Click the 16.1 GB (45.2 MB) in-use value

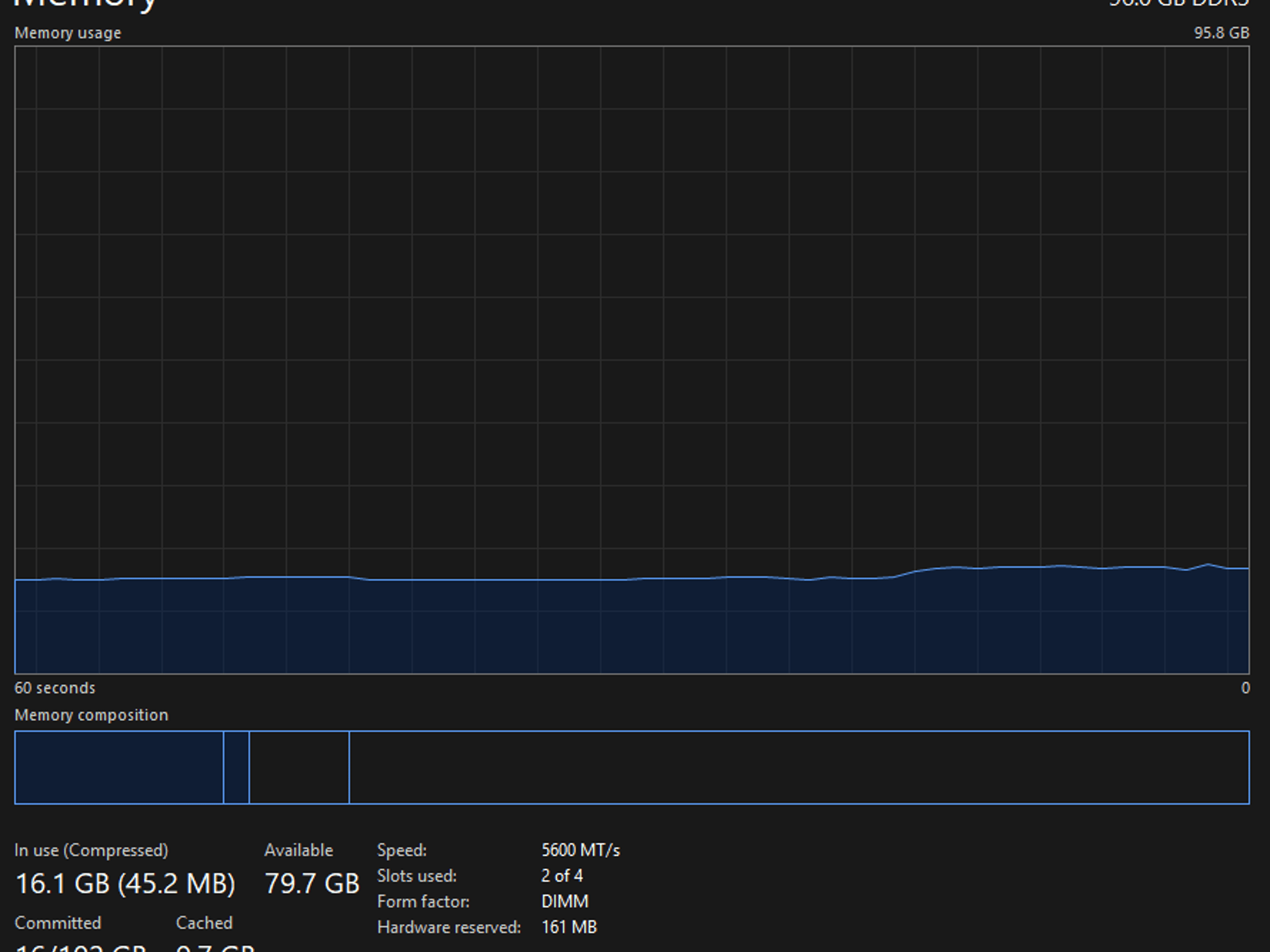(x=125, y=884)
